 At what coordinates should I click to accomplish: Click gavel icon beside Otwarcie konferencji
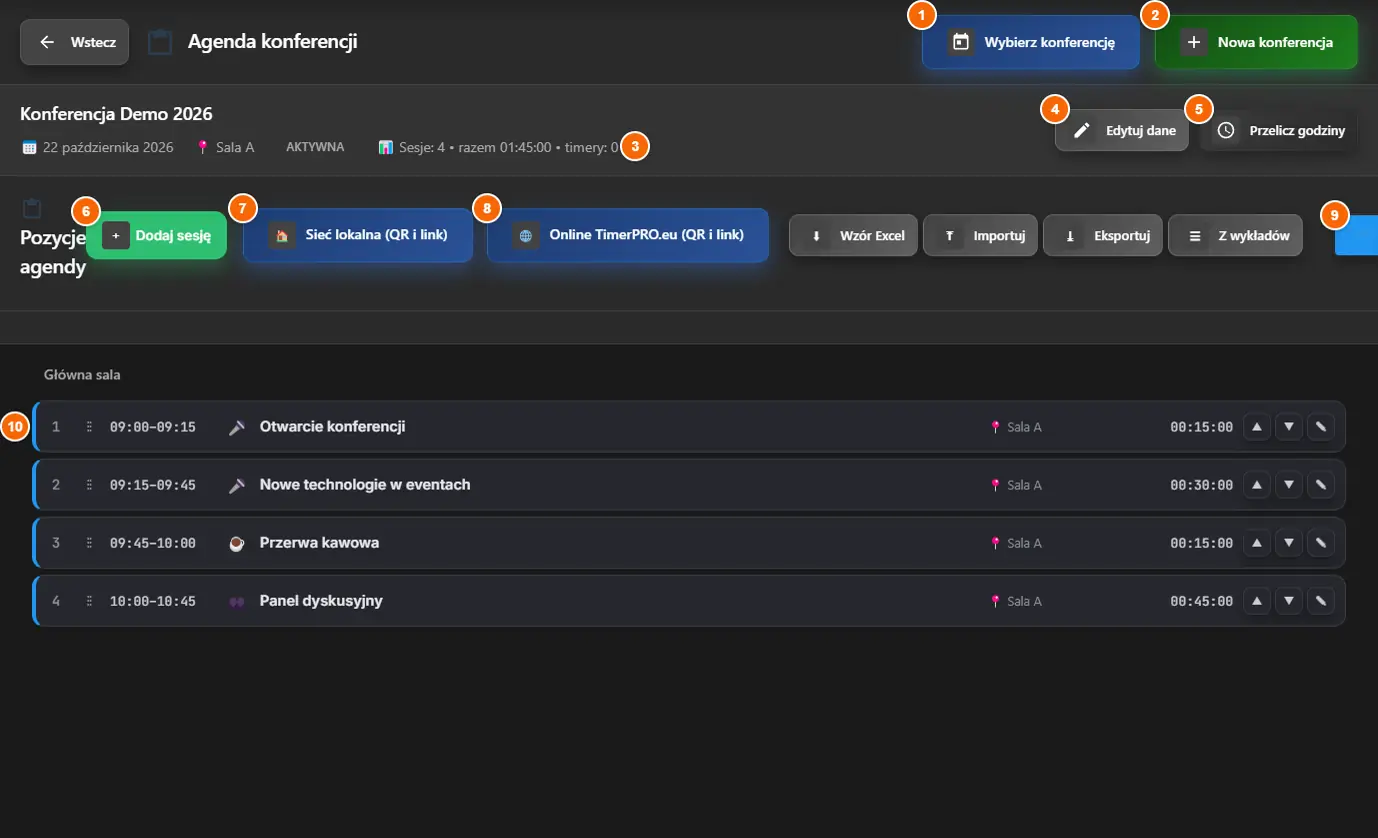click(x=237, y=427)
